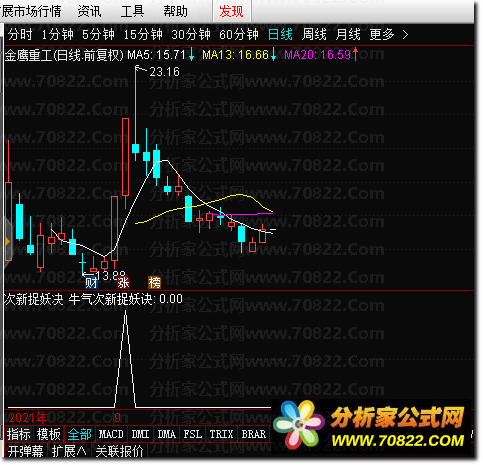Click the blue 财 marker icon
Viewport: 483px width, 465px height.
point(91,283)
